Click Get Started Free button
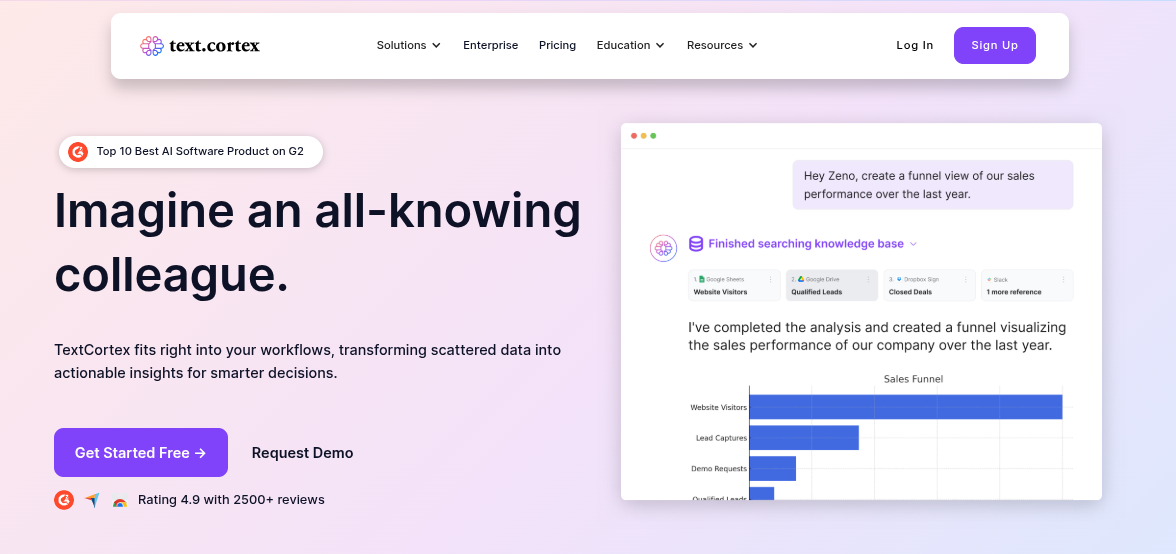 (x=141, y=453)
